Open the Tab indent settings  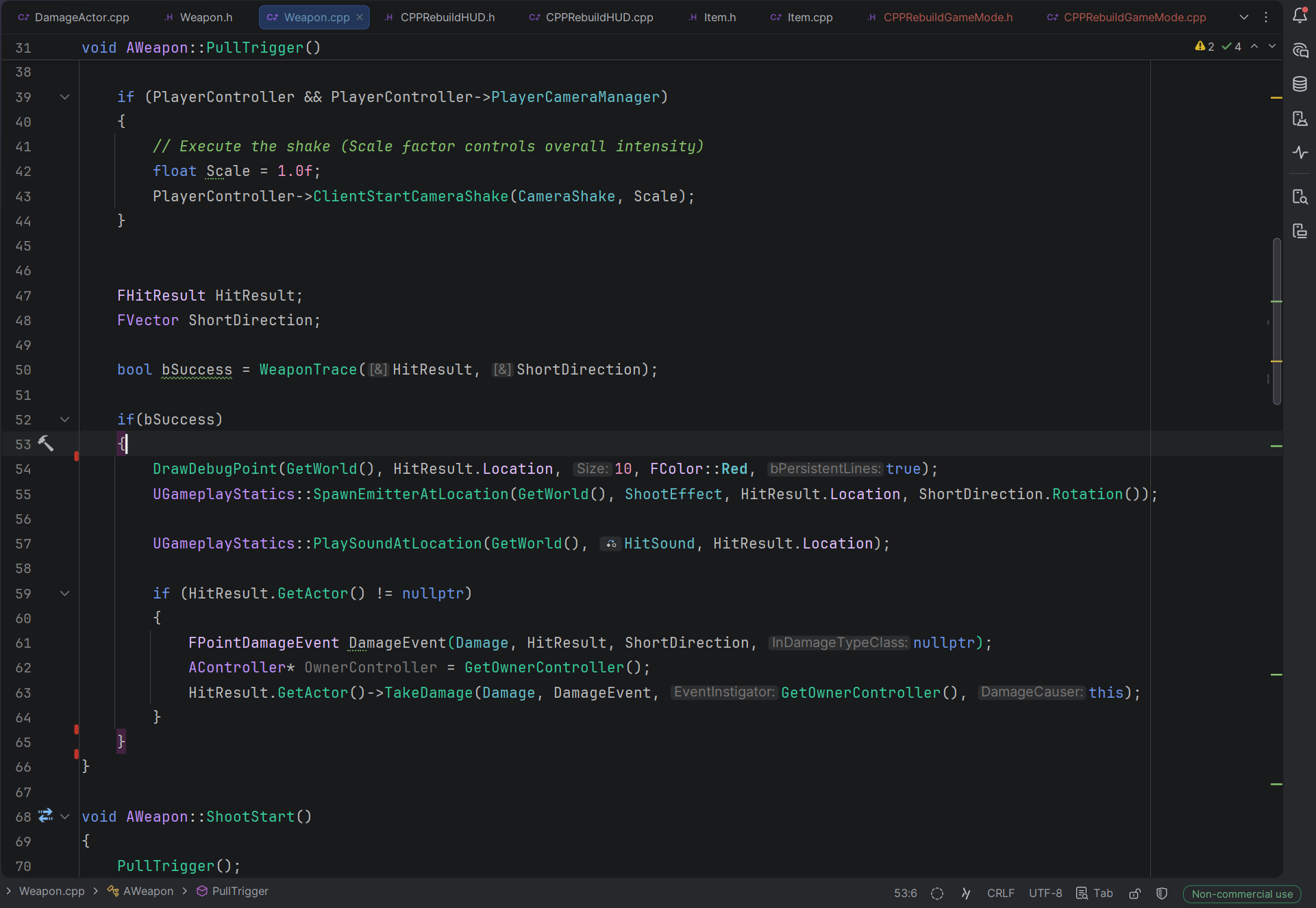click(x=1095, y=894)
